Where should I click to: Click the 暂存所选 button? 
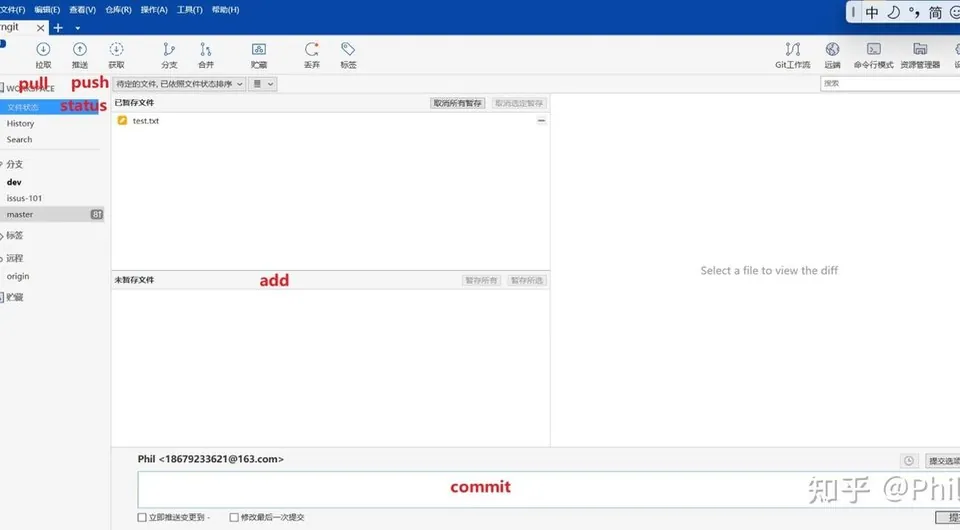(527, 280)
